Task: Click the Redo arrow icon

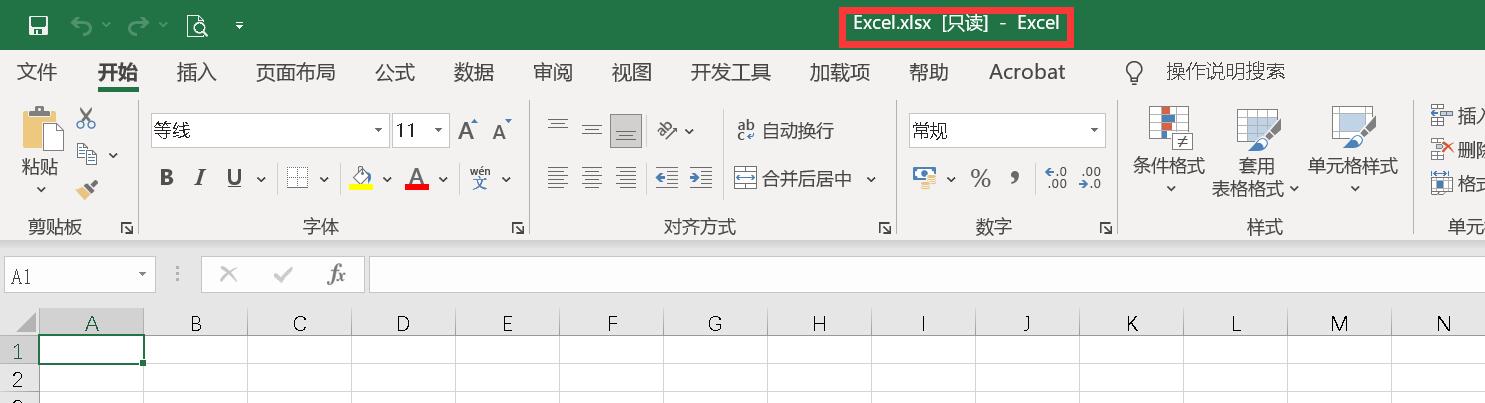Action: (x=138, y=25)
